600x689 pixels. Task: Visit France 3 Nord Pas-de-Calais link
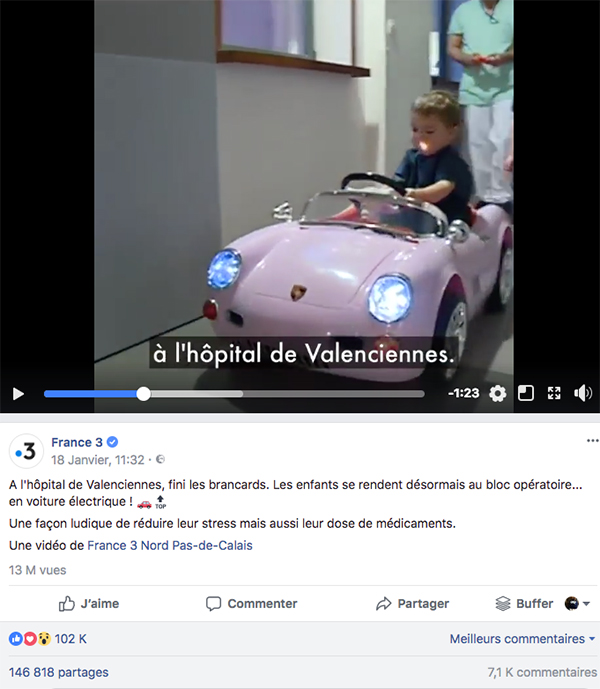pyautogui.click(x=170, y=545)
